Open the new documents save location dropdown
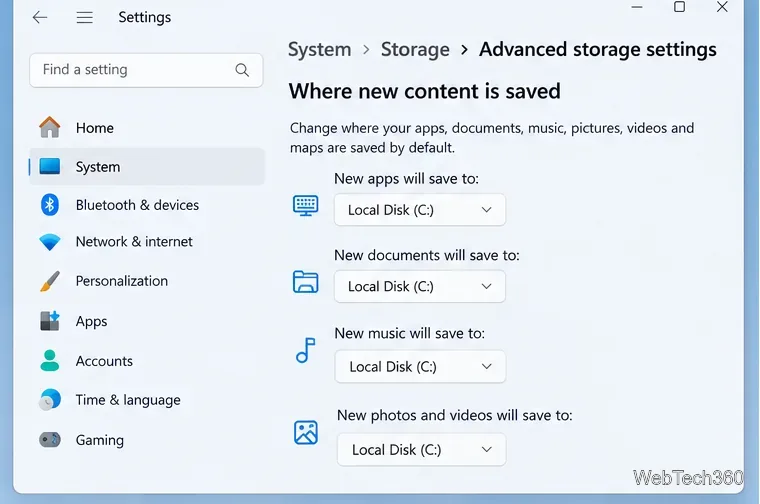 pyautogui.click(x=420, y=286)
